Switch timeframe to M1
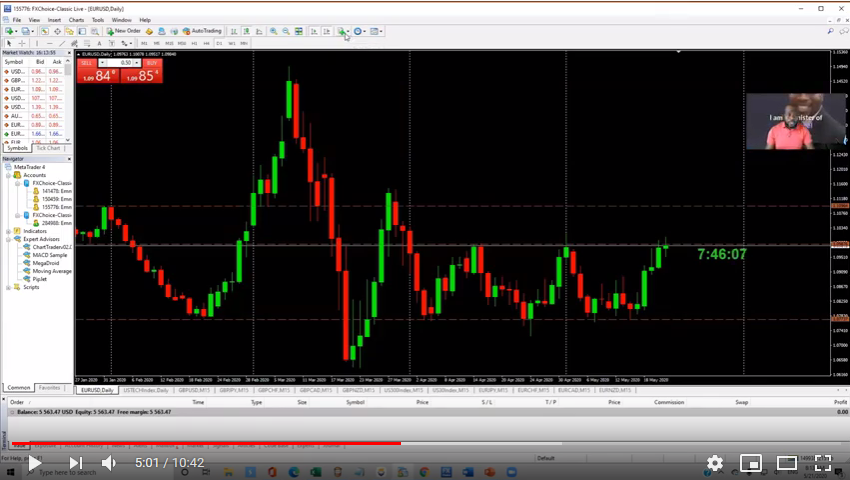The height and width of the screenshot is (480, 850). pyautogui.click(x=144, y=43)
